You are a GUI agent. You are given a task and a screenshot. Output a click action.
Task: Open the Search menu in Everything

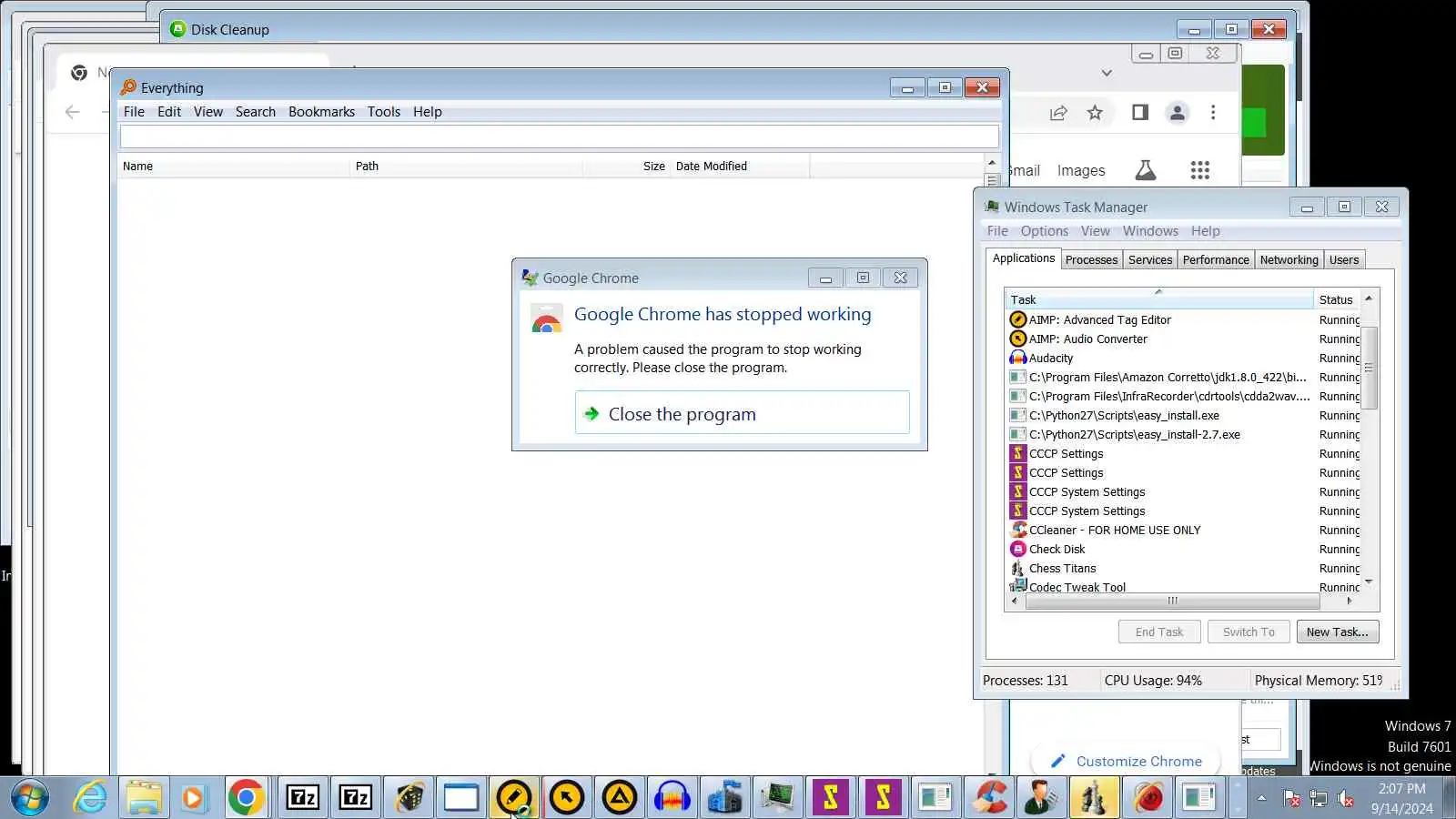point(256,112)
